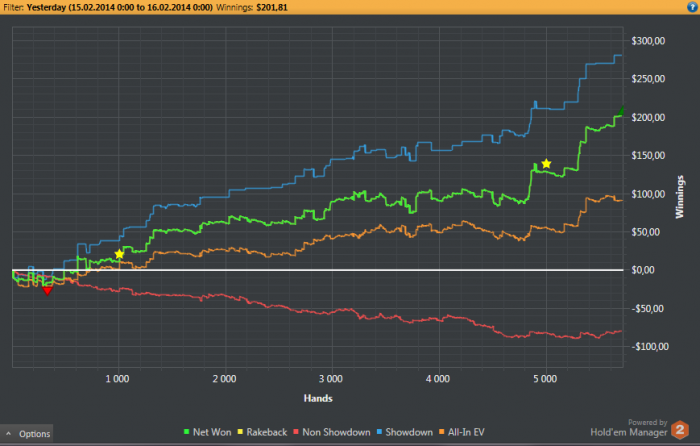The width and height of the screenshot is (700, 446).
Task: Click the Hands x-axis title
Action: coord(318,398)
